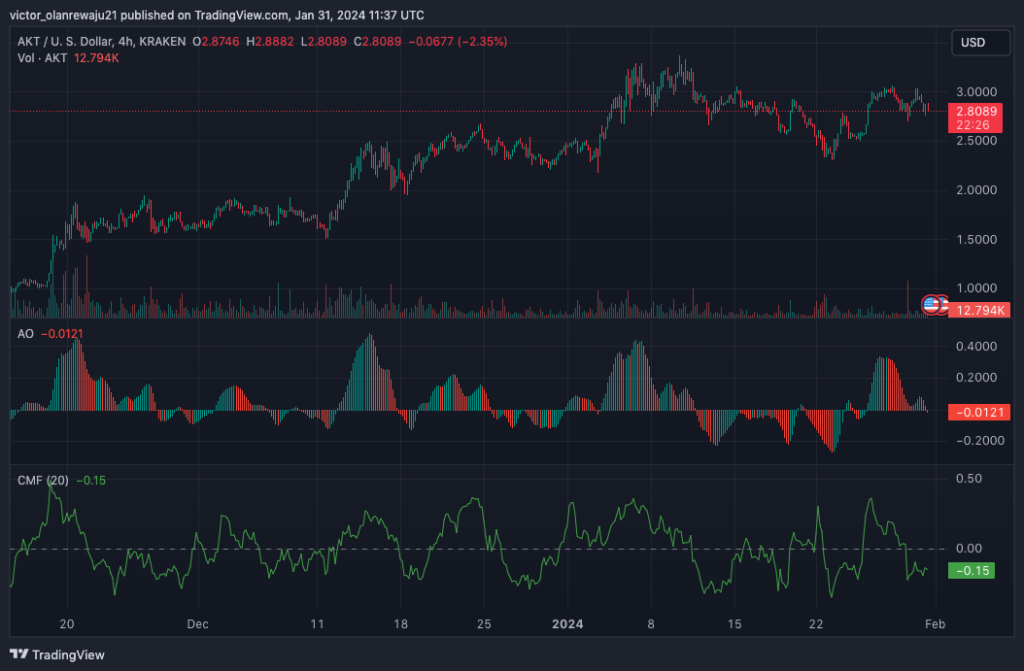Click the Dec marker on the time axis

pos(198,624)
